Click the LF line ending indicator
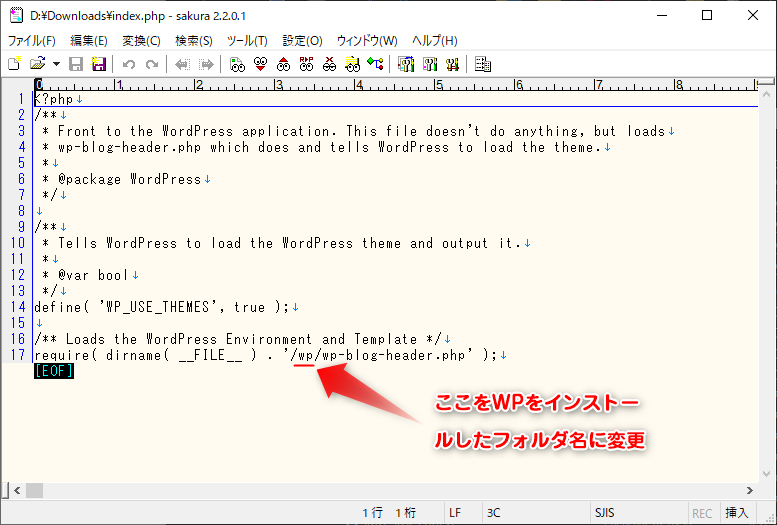Image resolution: width=777 pixels, height=525 pixels. click(x=455, y=513)
